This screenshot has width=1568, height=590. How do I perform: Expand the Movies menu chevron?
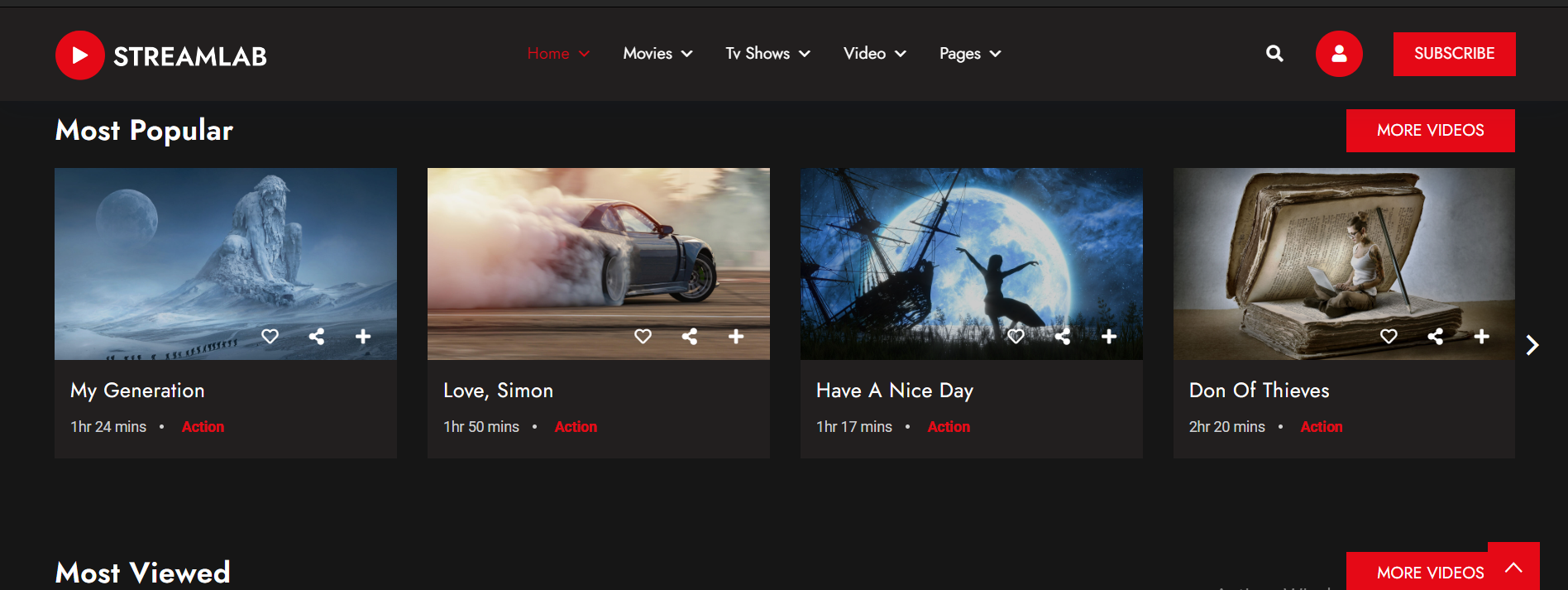coord(686,54)
